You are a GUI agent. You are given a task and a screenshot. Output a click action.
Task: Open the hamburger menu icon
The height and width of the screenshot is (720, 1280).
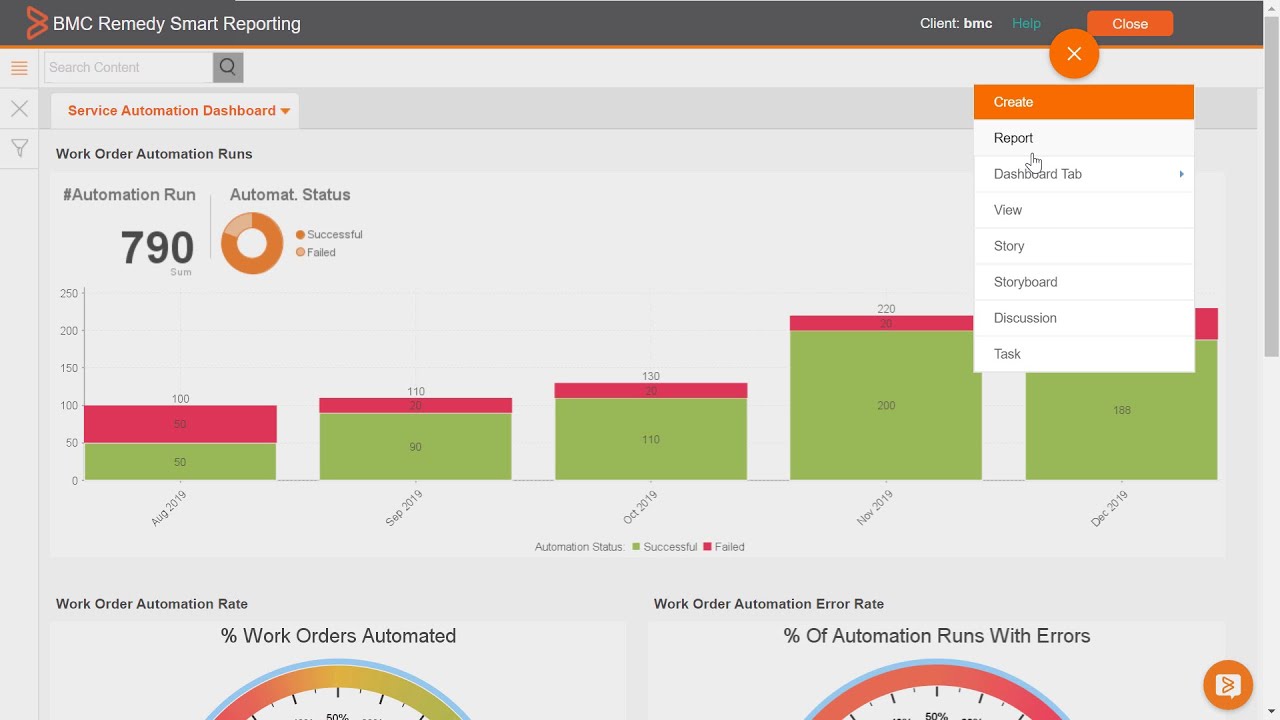(19, 68)
